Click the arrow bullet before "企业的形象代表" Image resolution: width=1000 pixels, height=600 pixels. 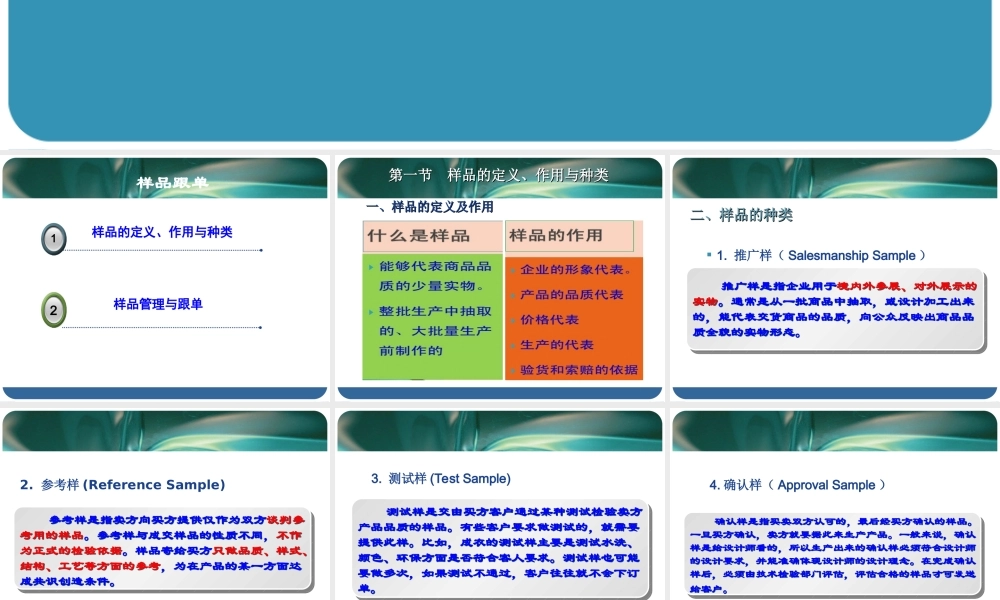tap(512, 269)
